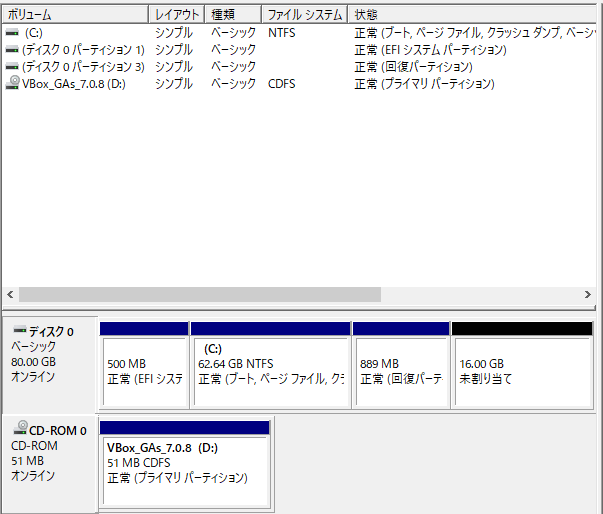Select VBox_GAs_7.0.8 (D:) 51 MB CDFS block
The image size is (603, 514).
click(x=185, y=464)
